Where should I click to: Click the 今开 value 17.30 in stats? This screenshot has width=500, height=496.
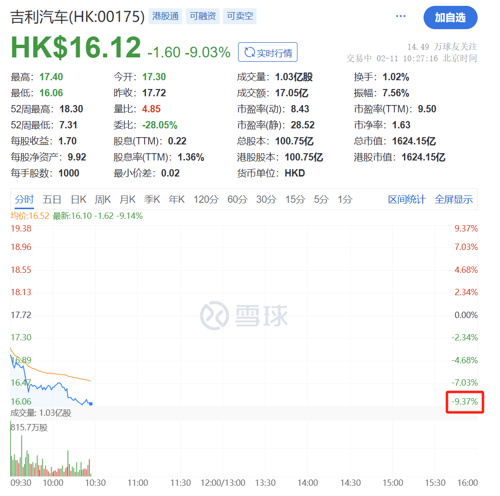coord(154,77)
